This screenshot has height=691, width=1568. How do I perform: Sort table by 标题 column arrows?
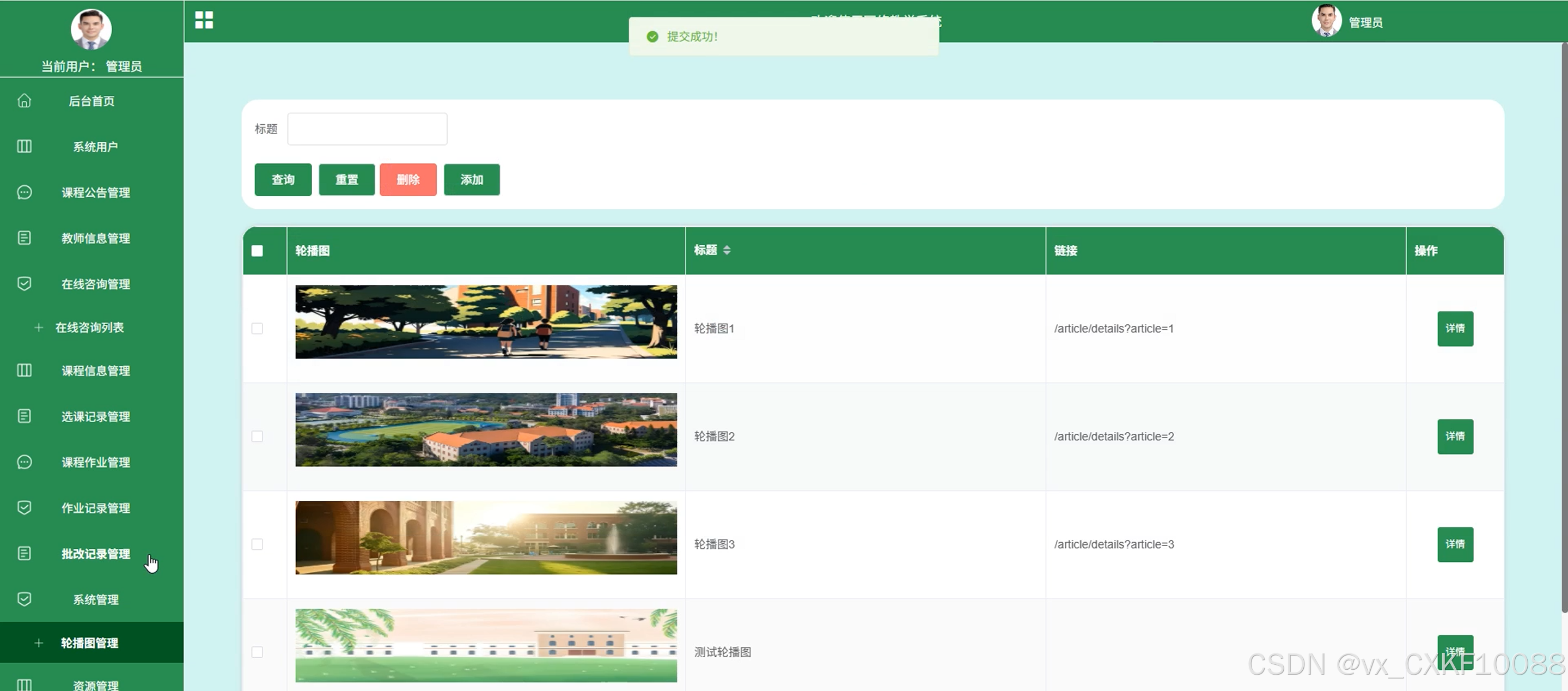(727, 250)
